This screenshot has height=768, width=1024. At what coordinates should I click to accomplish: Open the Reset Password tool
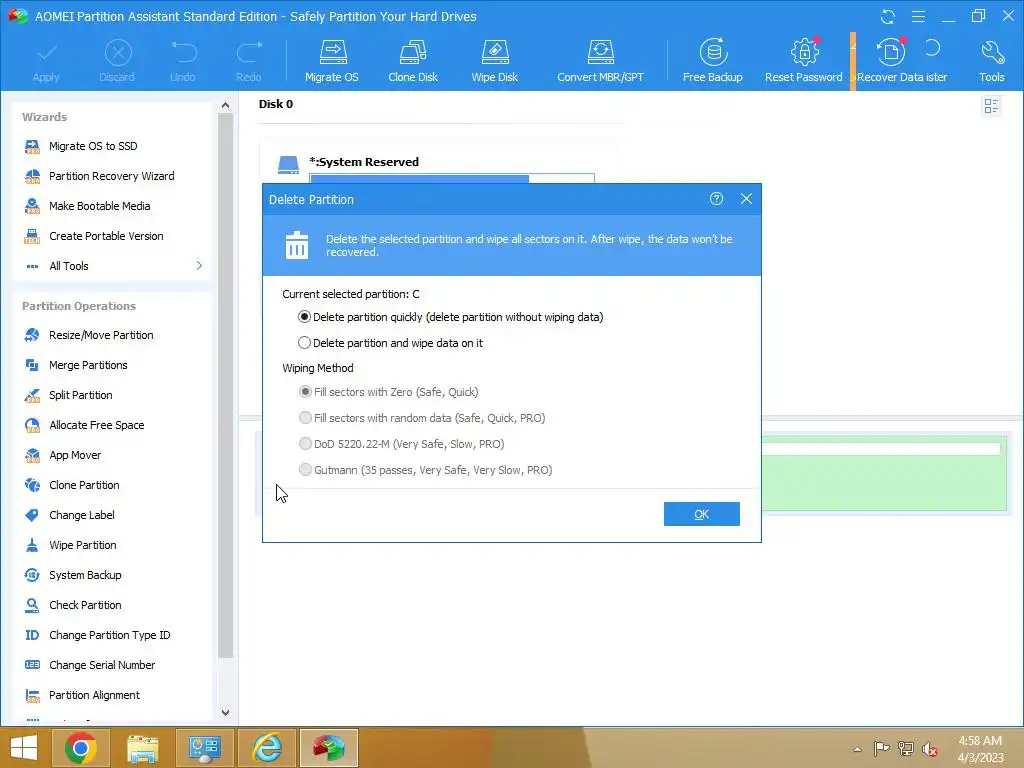tap(804, 61)
